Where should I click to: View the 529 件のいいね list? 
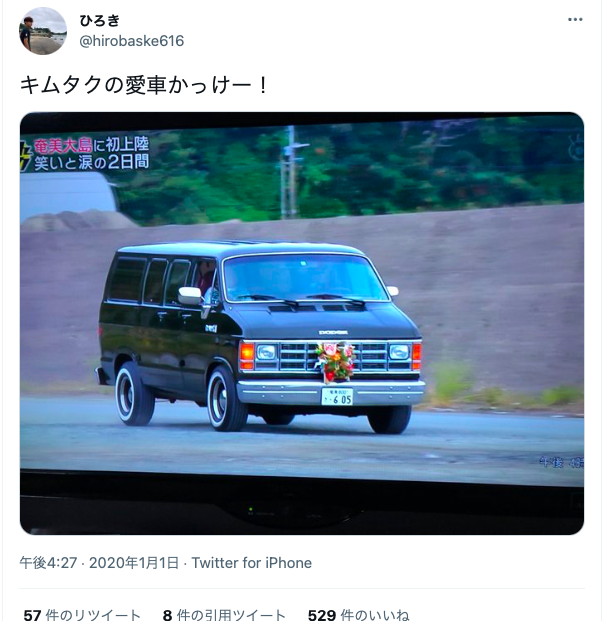pyautogui.click(x=358, y=614)
